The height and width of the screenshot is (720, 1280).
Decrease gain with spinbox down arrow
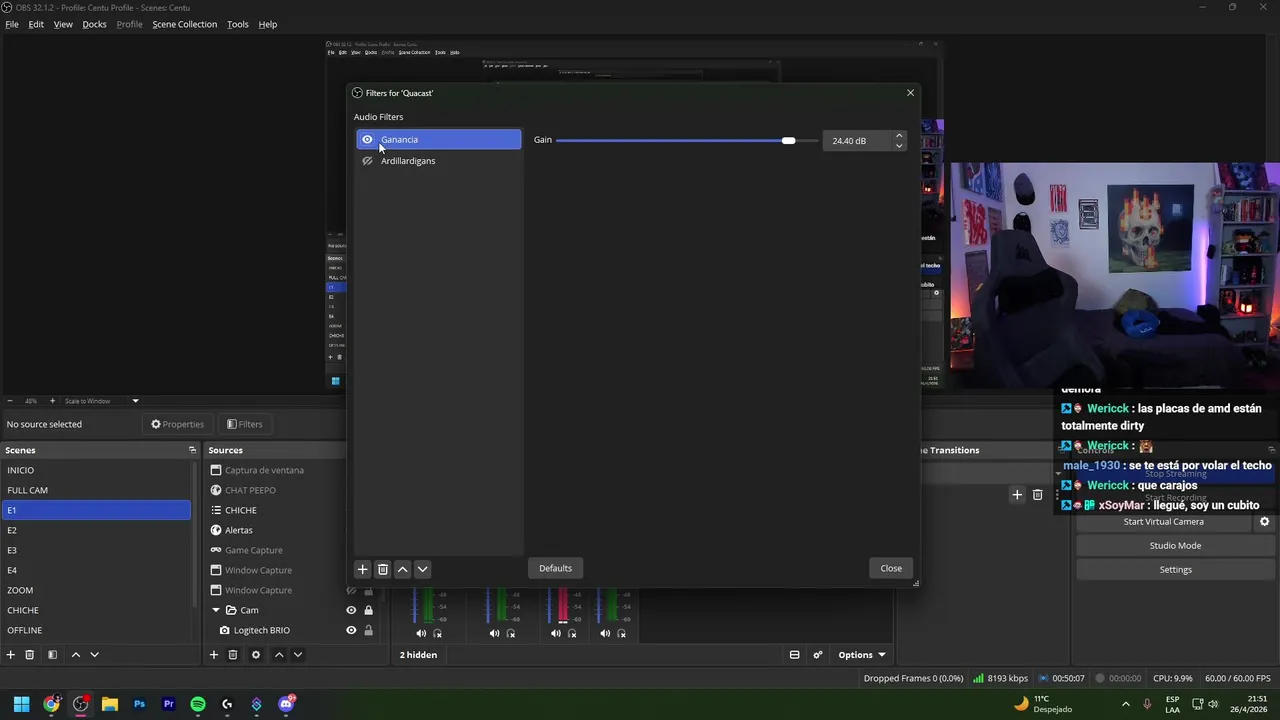[x=899, y=146]
